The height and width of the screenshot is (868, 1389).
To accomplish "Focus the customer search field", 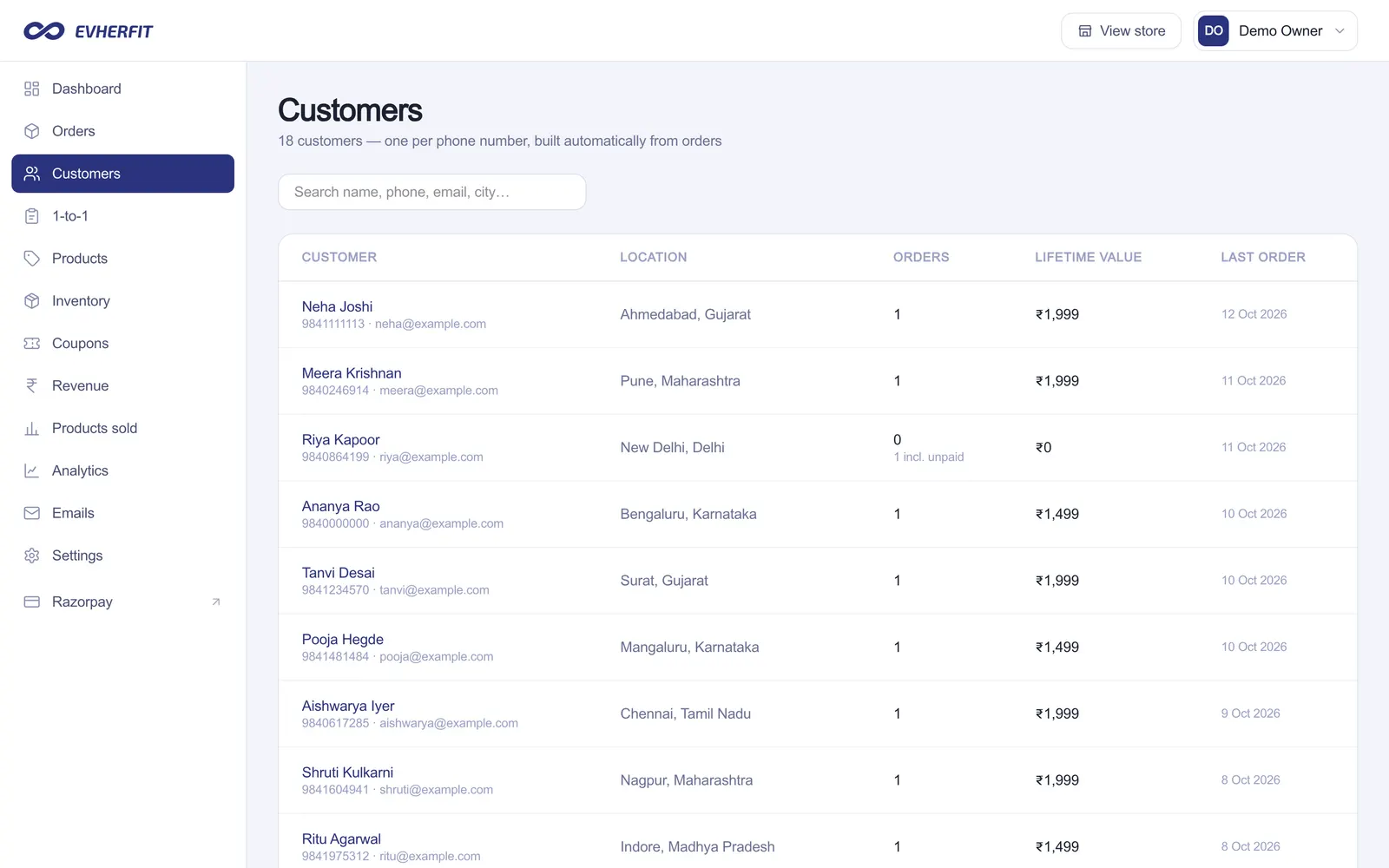I will pyautogui.click(x=431, y=192).
